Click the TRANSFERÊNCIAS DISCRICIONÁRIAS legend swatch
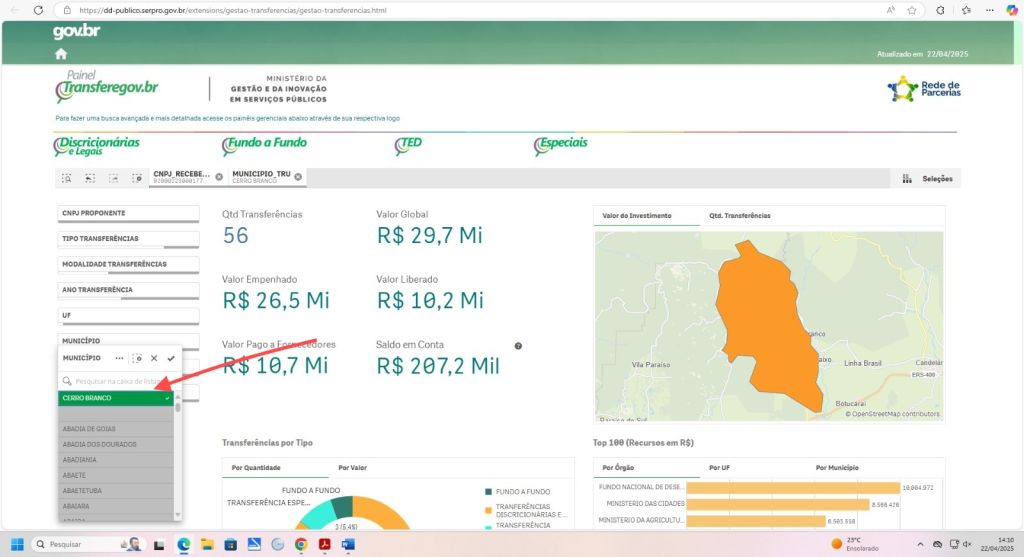The image size is (1024, 557). click(488, 510)
